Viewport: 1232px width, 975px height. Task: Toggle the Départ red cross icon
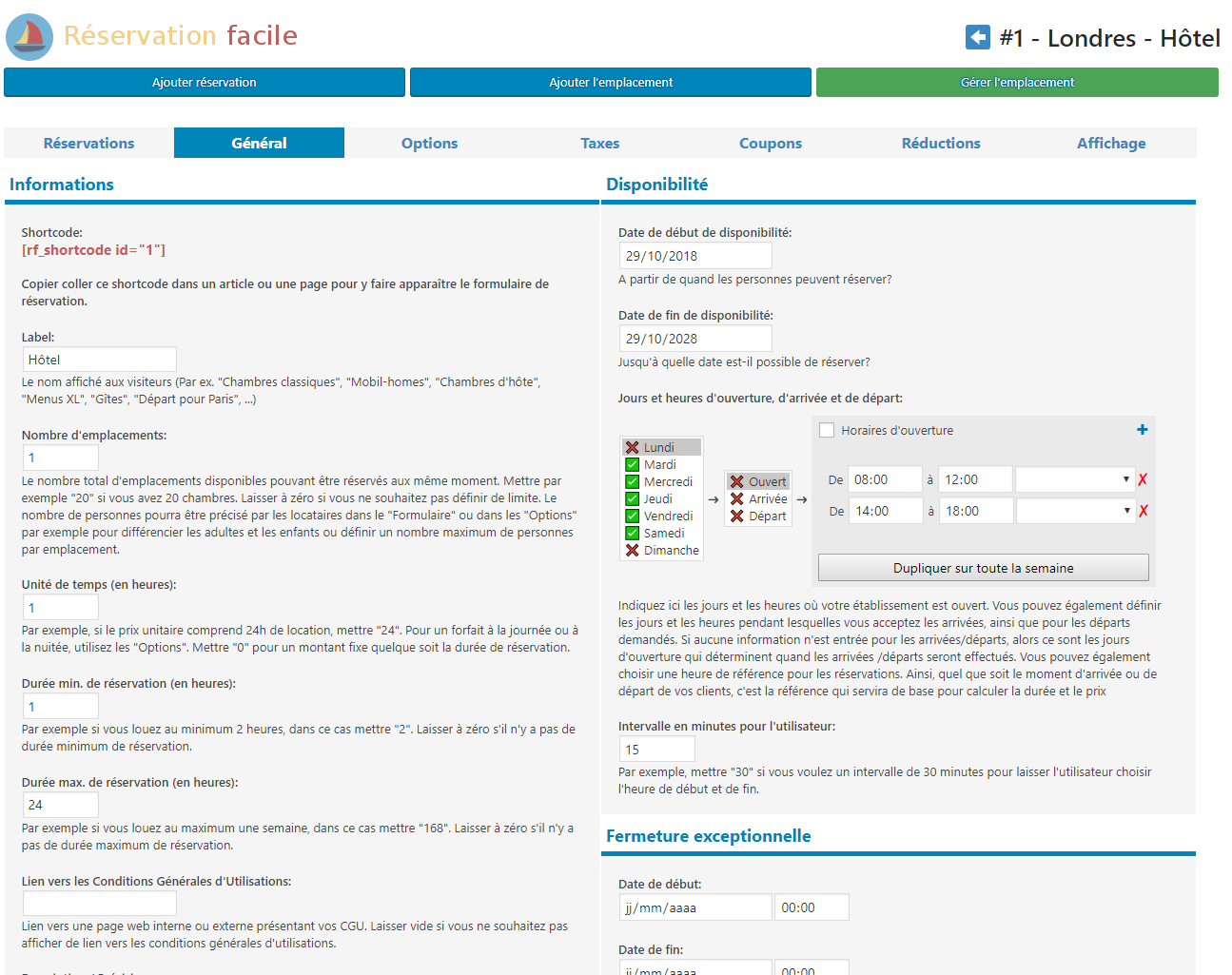coord(736,516)
